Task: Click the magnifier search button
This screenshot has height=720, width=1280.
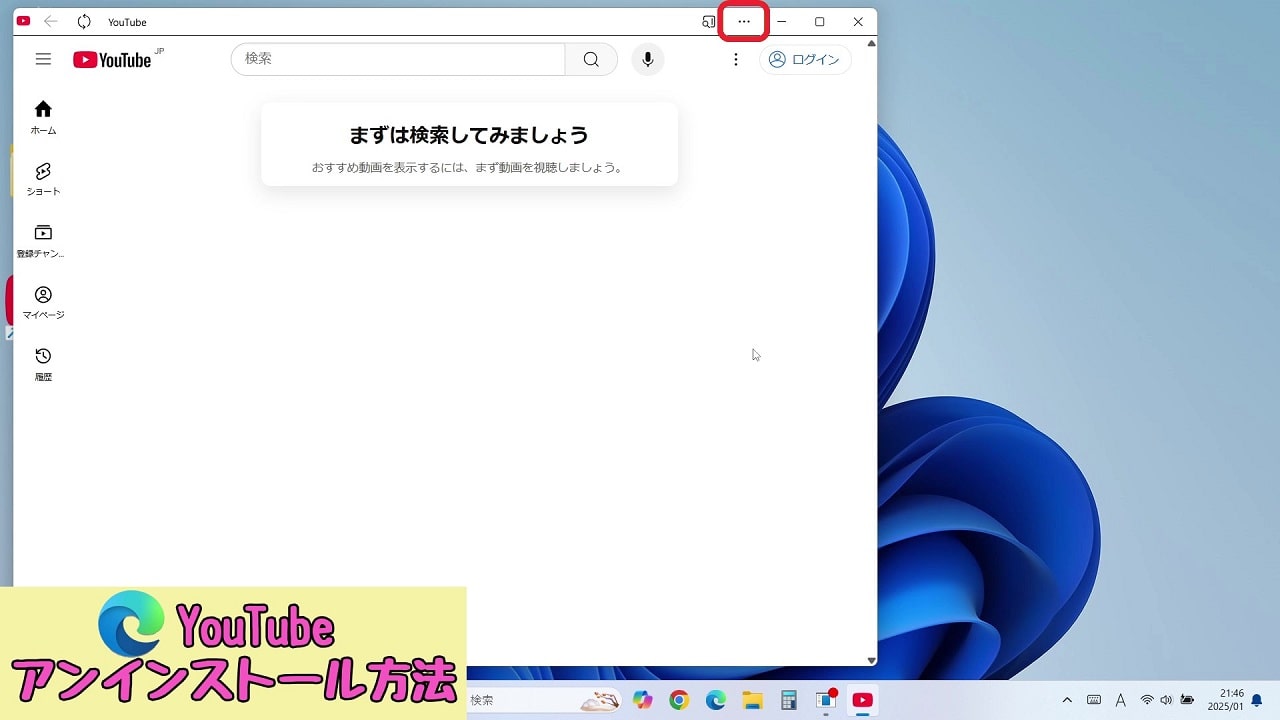Action: point(591,59)
